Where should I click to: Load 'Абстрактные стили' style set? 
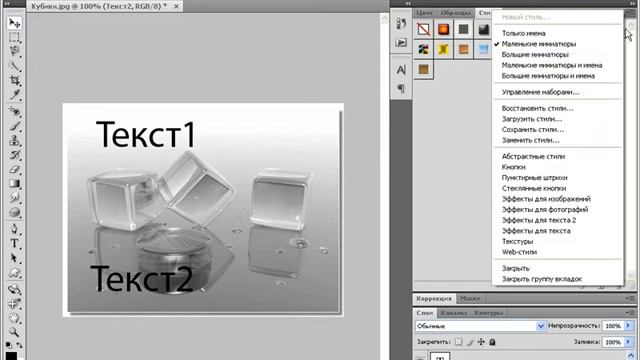tap(533, 157)
